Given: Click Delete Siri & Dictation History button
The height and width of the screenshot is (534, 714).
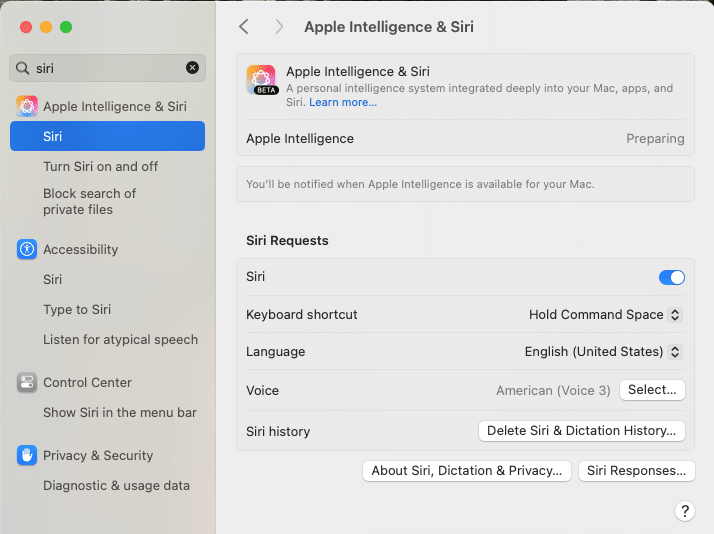Looking at the screenshot, I should point(581,431).
